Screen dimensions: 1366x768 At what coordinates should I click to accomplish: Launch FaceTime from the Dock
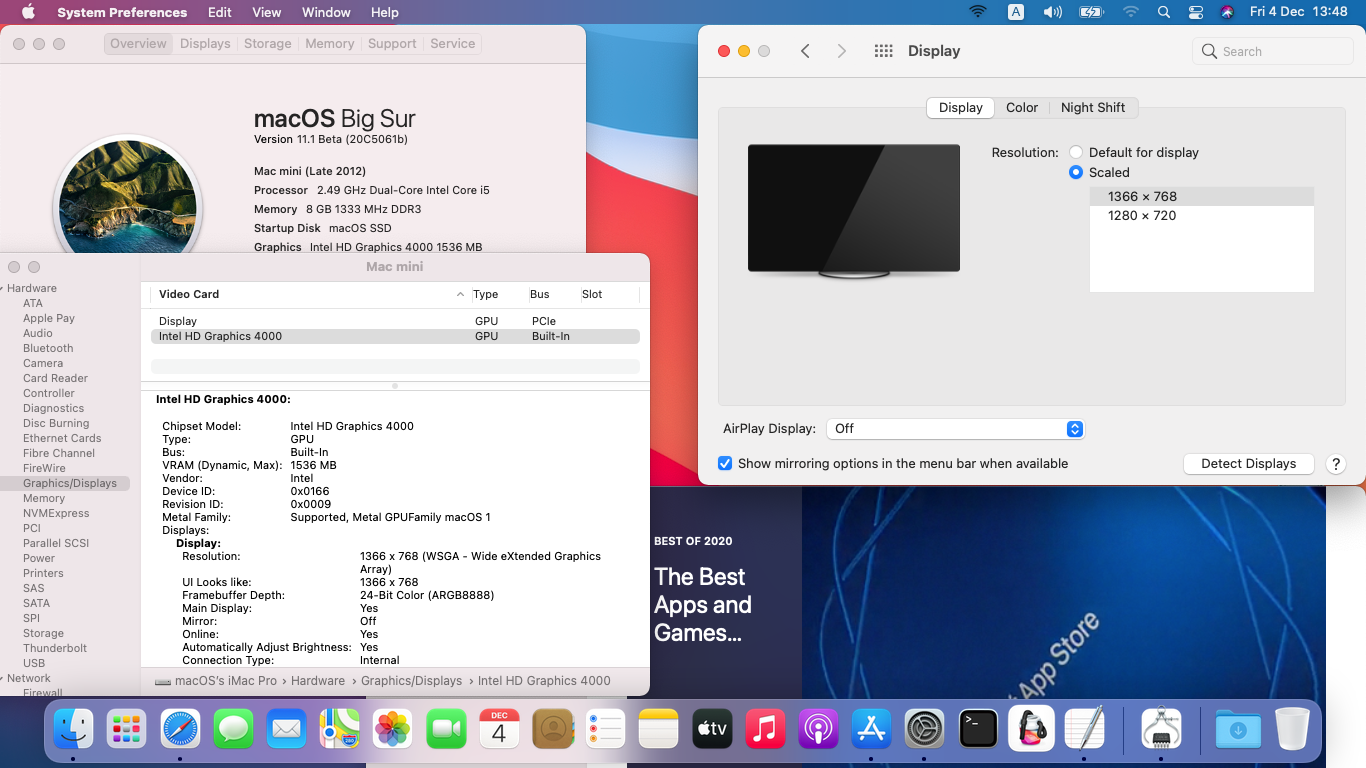click(x=446, y=729)
